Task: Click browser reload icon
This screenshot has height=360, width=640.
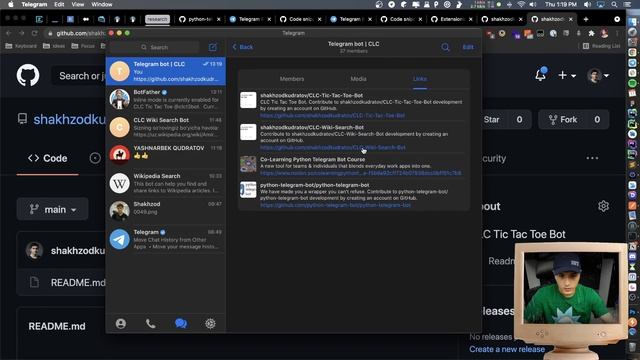Action: (34, 33)
